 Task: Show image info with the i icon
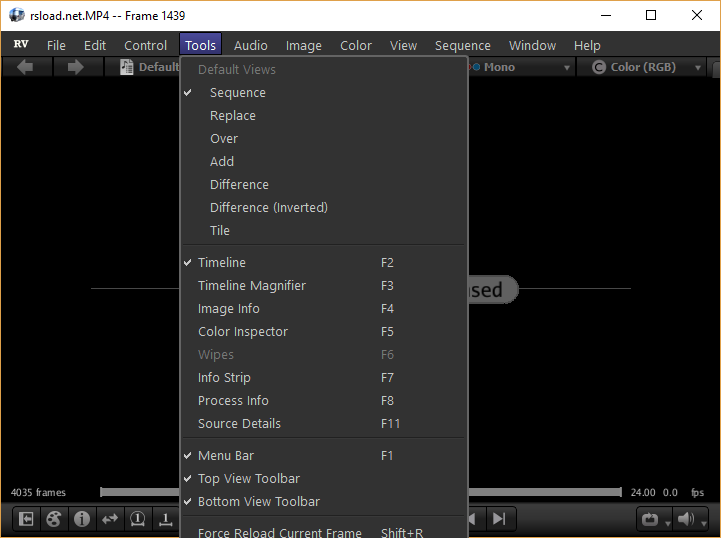pos(82,520)
